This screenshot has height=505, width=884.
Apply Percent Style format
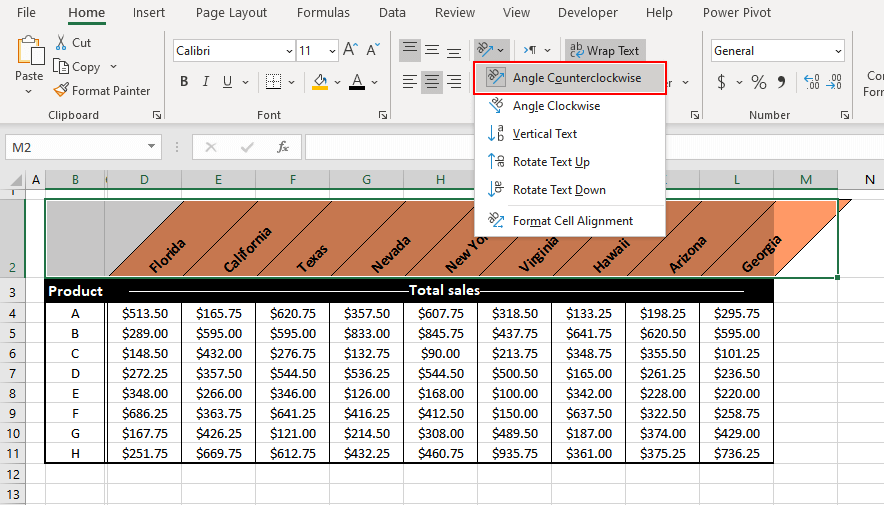coord(758,82)
